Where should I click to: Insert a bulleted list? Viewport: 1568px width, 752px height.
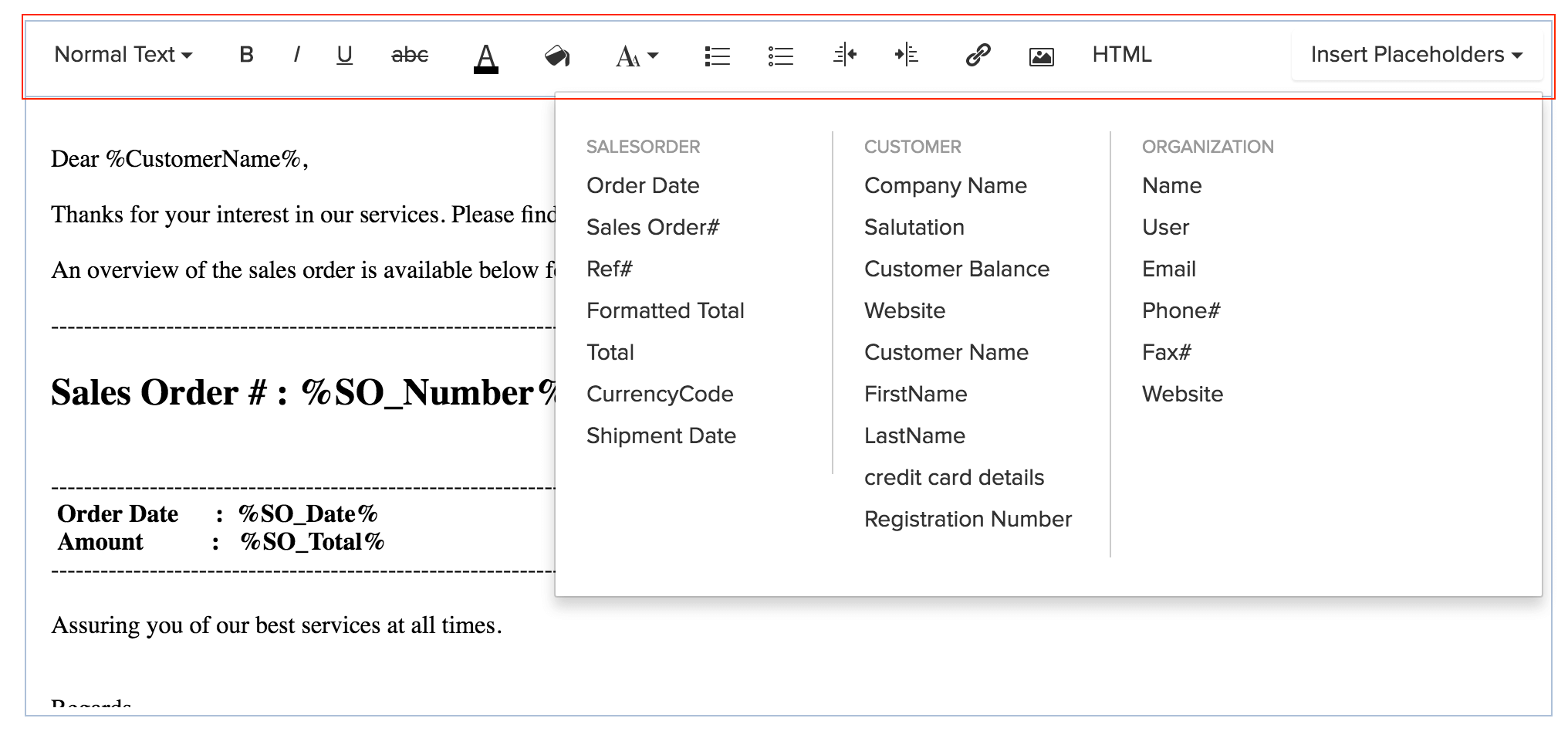point(717,54)
